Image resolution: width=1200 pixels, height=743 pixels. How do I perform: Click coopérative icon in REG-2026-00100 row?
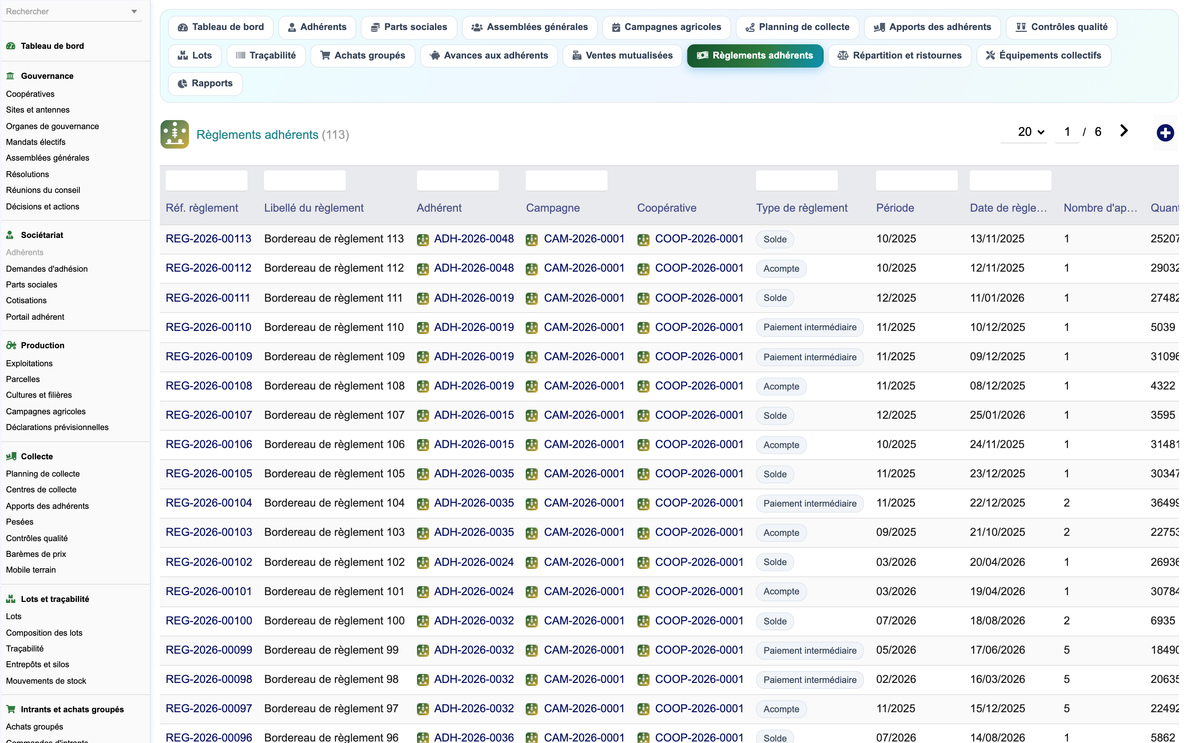[x=643, y=622]
